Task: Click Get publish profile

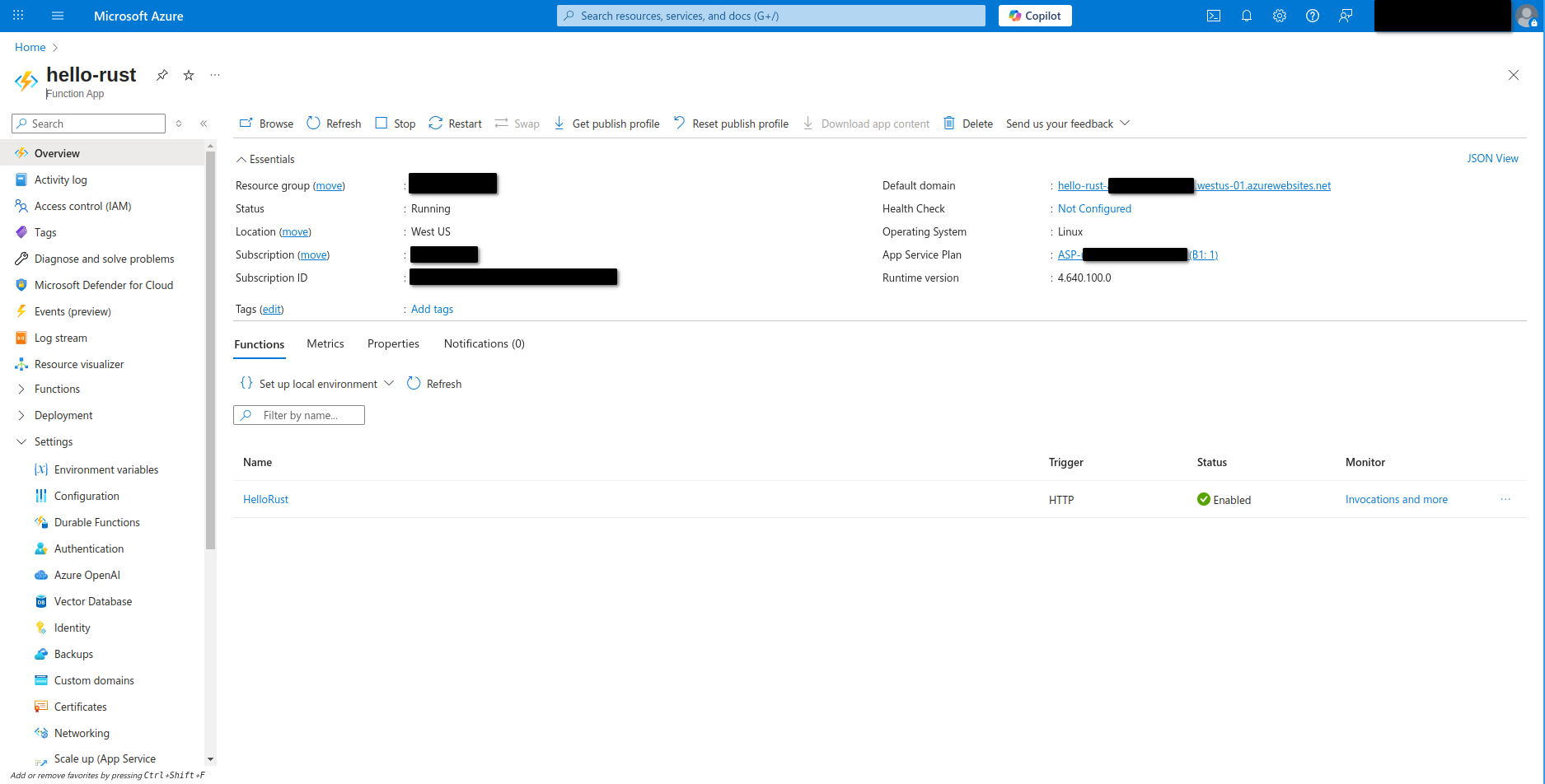Action: tap(606, 124)
